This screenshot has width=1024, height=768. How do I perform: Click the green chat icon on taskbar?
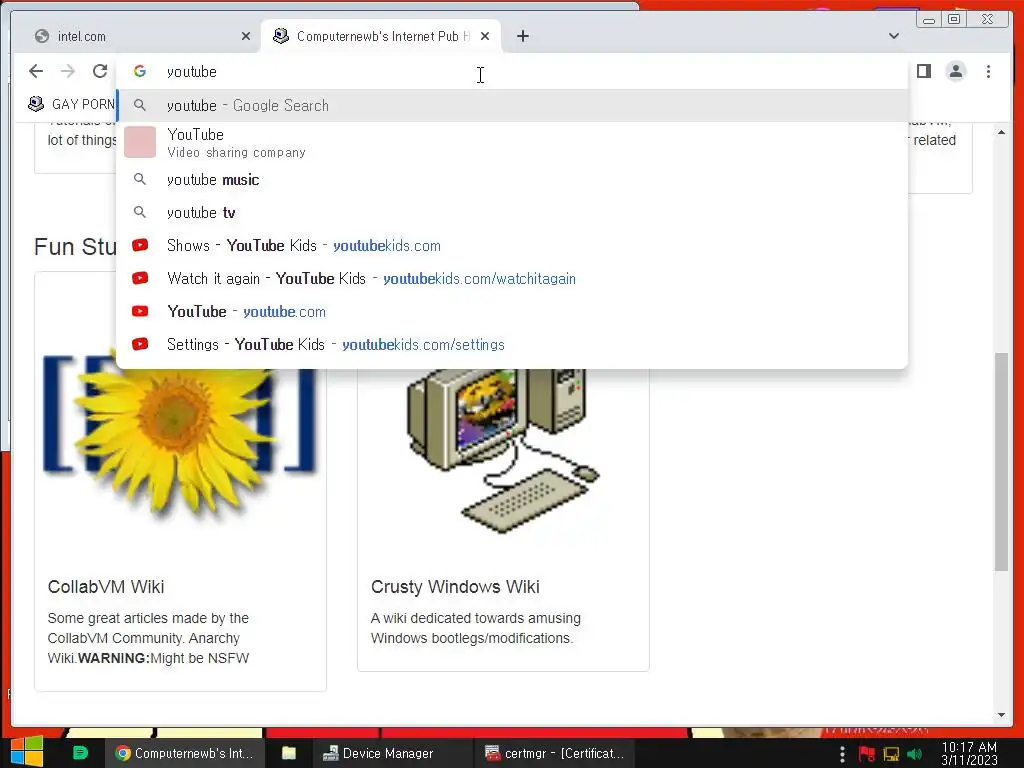[x=80, y=753]
